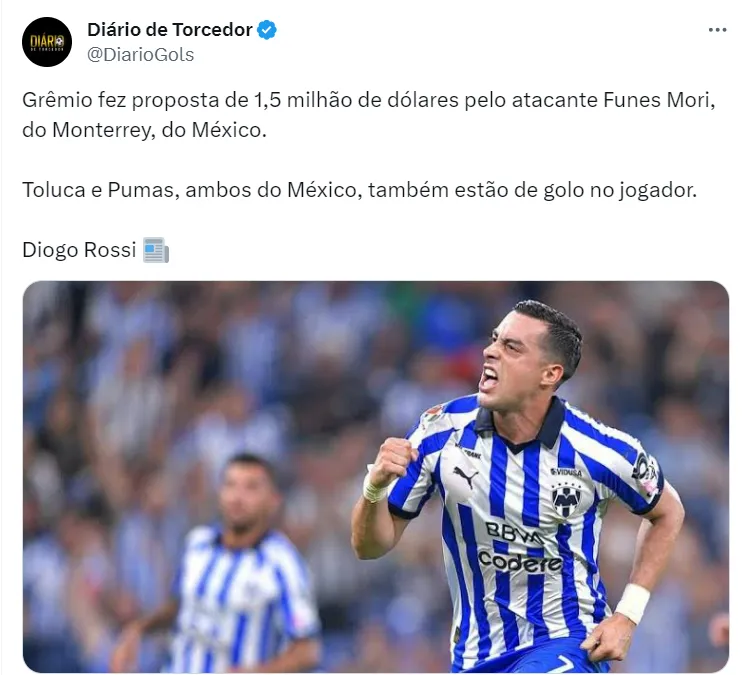Click the name Funes Mori in the tweet
742x675 pixels.
[658, 100]
